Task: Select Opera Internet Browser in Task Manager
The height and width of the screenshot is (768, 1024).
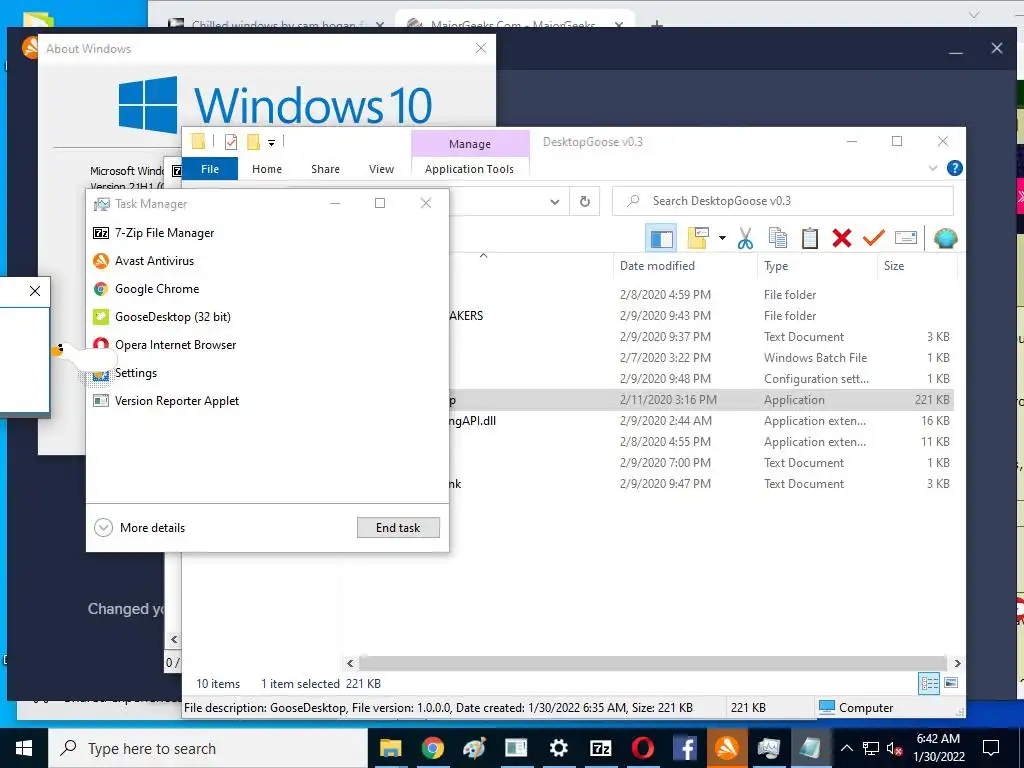Action: [x=267, y=345]
